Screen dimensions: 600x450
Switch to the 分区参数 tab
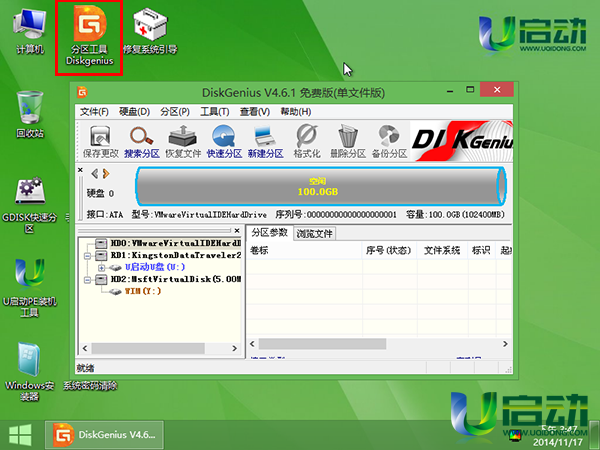pos(269,232)
